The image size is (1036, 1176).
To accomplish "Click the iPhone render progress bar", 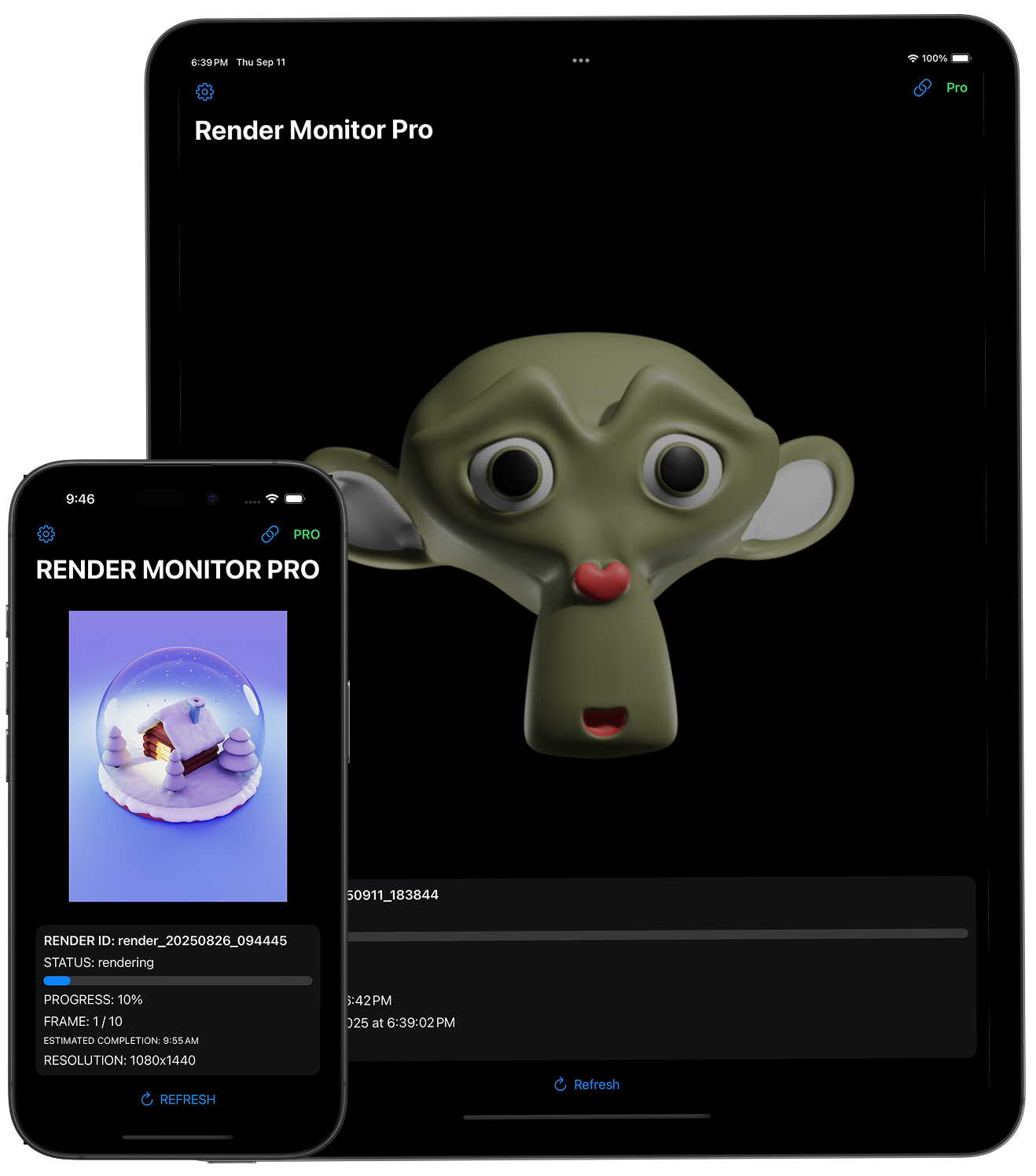I will pos(178,981).
